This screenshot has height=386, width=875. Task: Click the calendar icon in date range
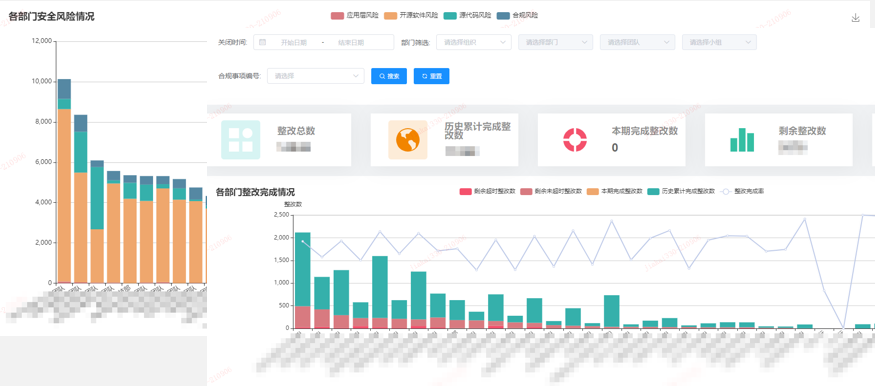pos(263,42)
